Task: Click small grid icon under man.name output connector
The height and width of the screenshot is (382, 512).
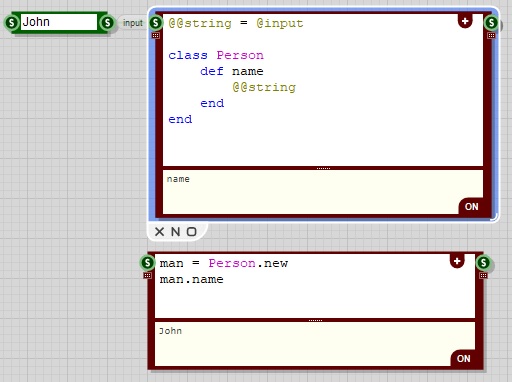Action: tap(484, 275)
